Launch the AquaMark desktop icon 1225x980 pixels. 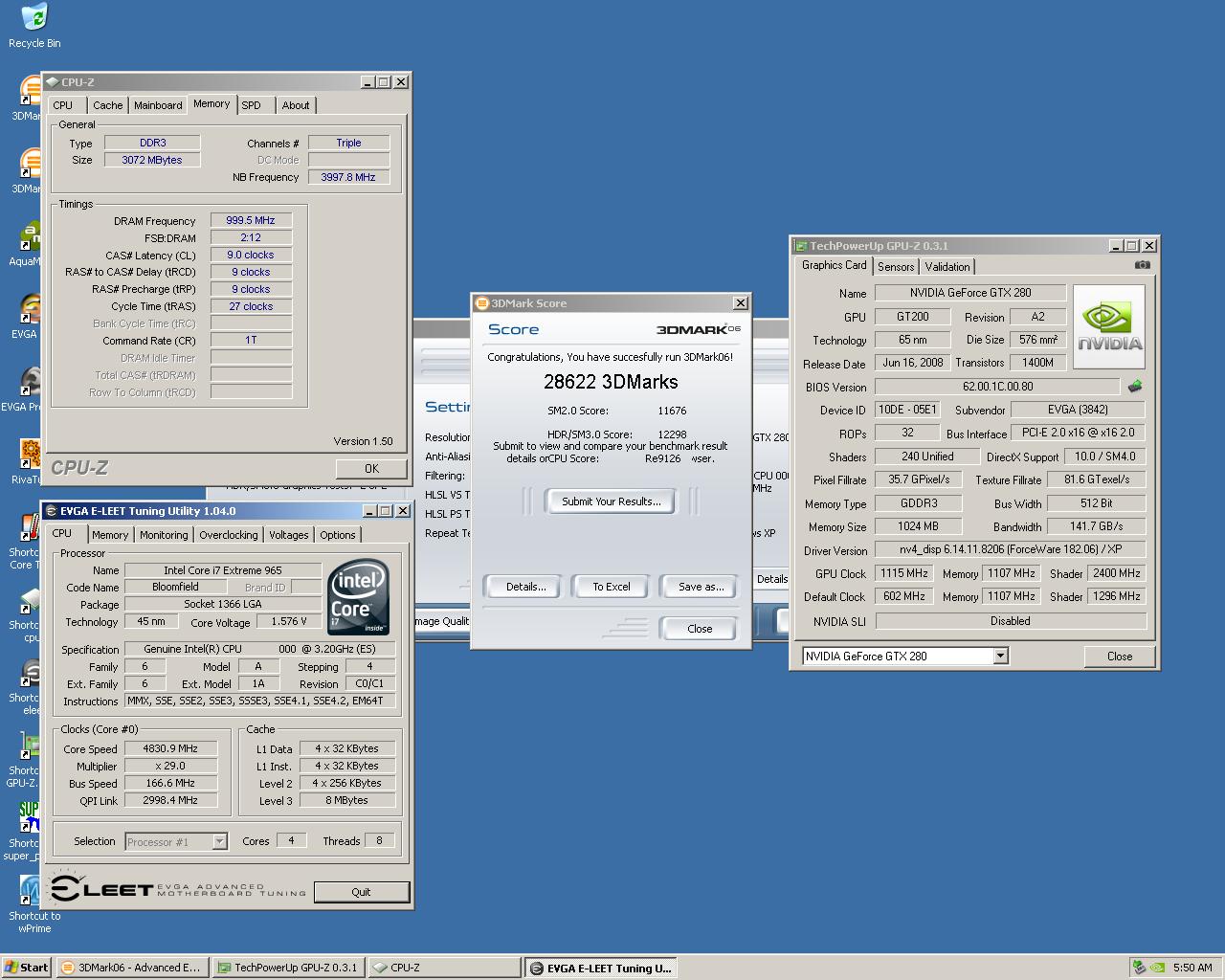30,236
